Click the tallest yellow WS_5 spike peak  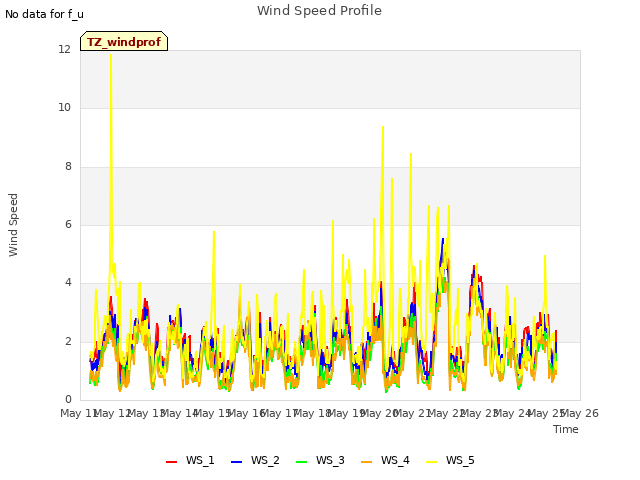(111, 55)
